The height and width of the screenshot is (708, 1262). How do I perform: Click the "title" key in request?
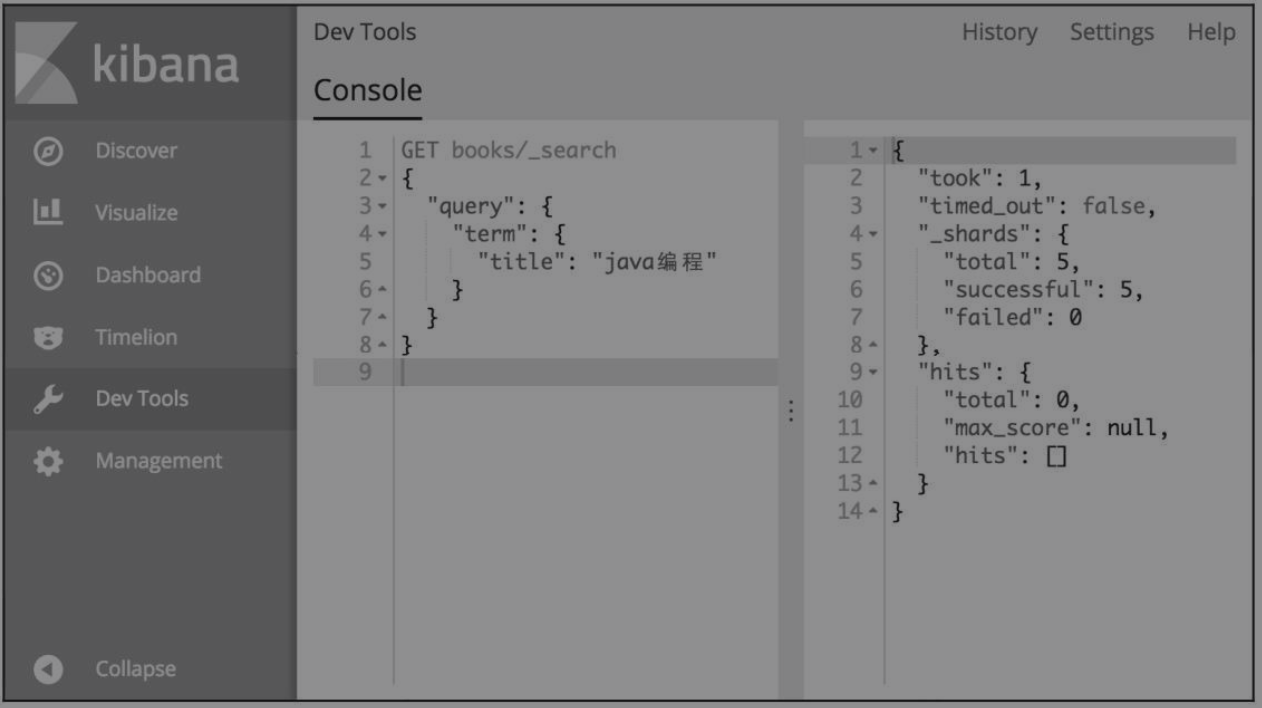520,263
